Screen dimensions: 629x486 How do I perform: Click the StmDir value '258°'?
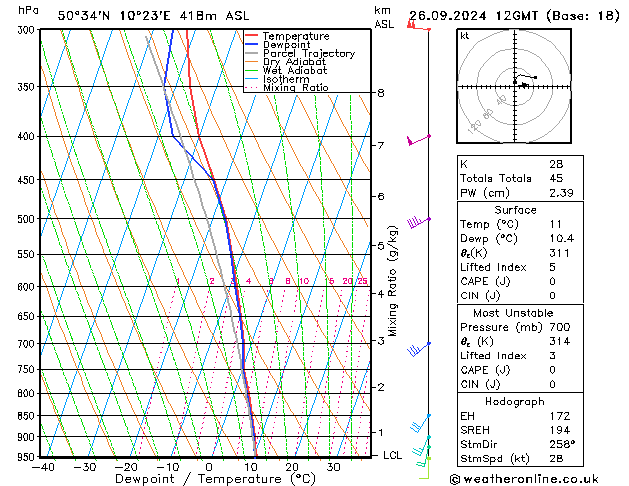(x=562, y=444)
